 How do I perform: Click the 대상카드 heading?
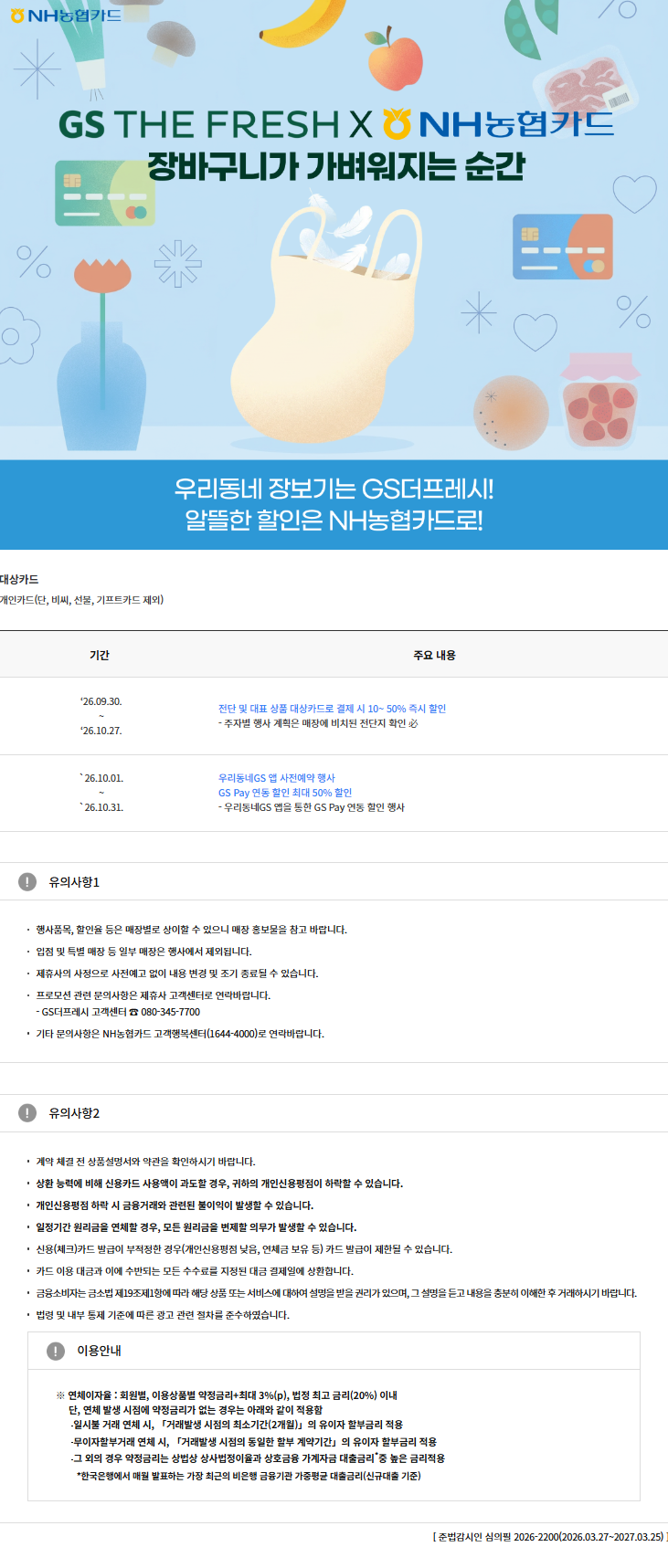click(x=19, y=579)
